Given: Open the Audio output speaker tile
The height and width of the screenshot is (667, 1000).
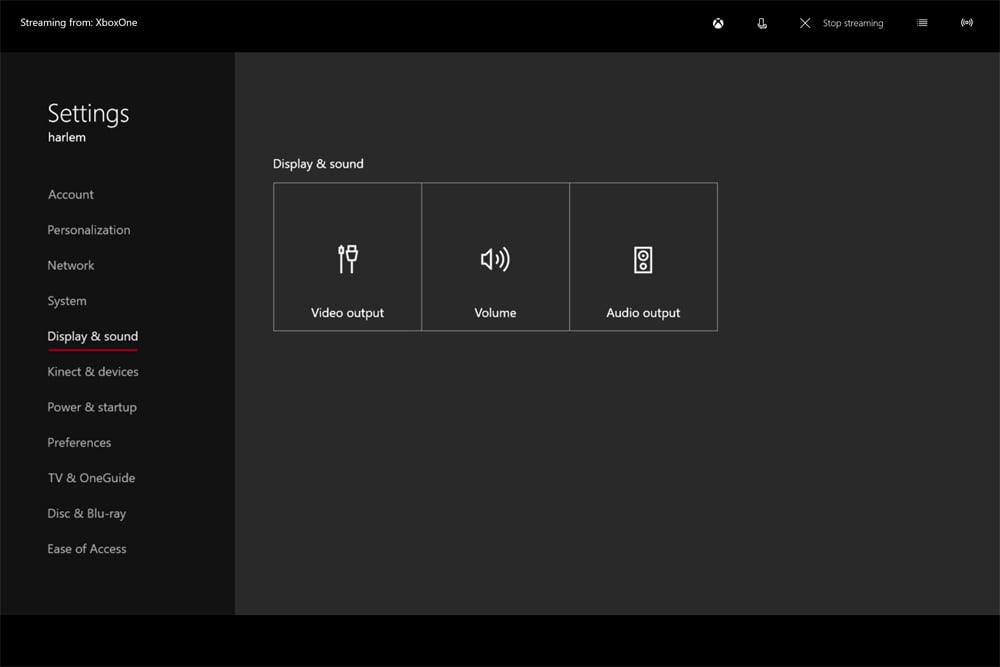Looking at the screenshot, I should pyautogui.click(x=643, y=257).
